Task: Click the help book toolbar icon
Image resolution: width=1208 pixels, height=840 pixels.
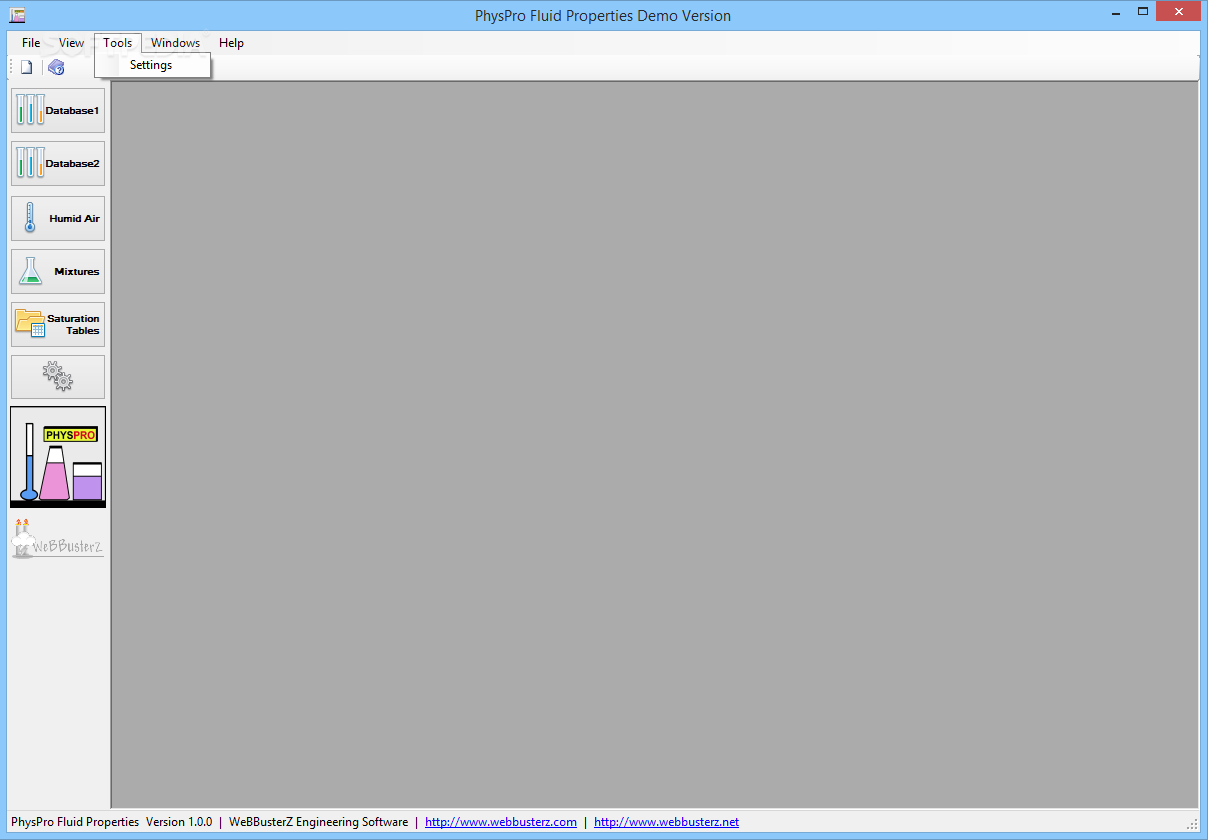Action: point(56,67)
